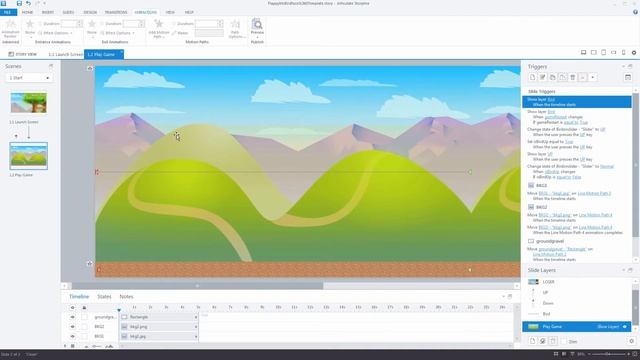The width and height of the screenshot is (640, 360).
Task: Open slide layer properties gear
Action: click(x=631, y=341)
